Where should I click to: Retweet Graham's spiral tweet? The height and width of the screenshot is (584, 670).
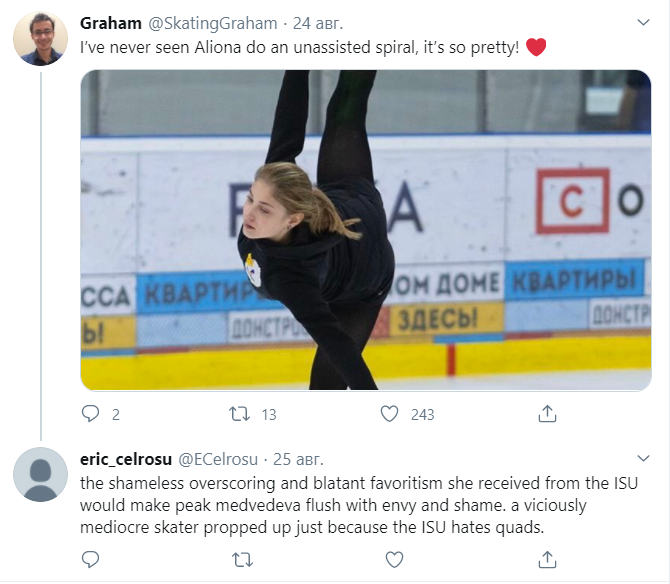[x=239, y=413]
